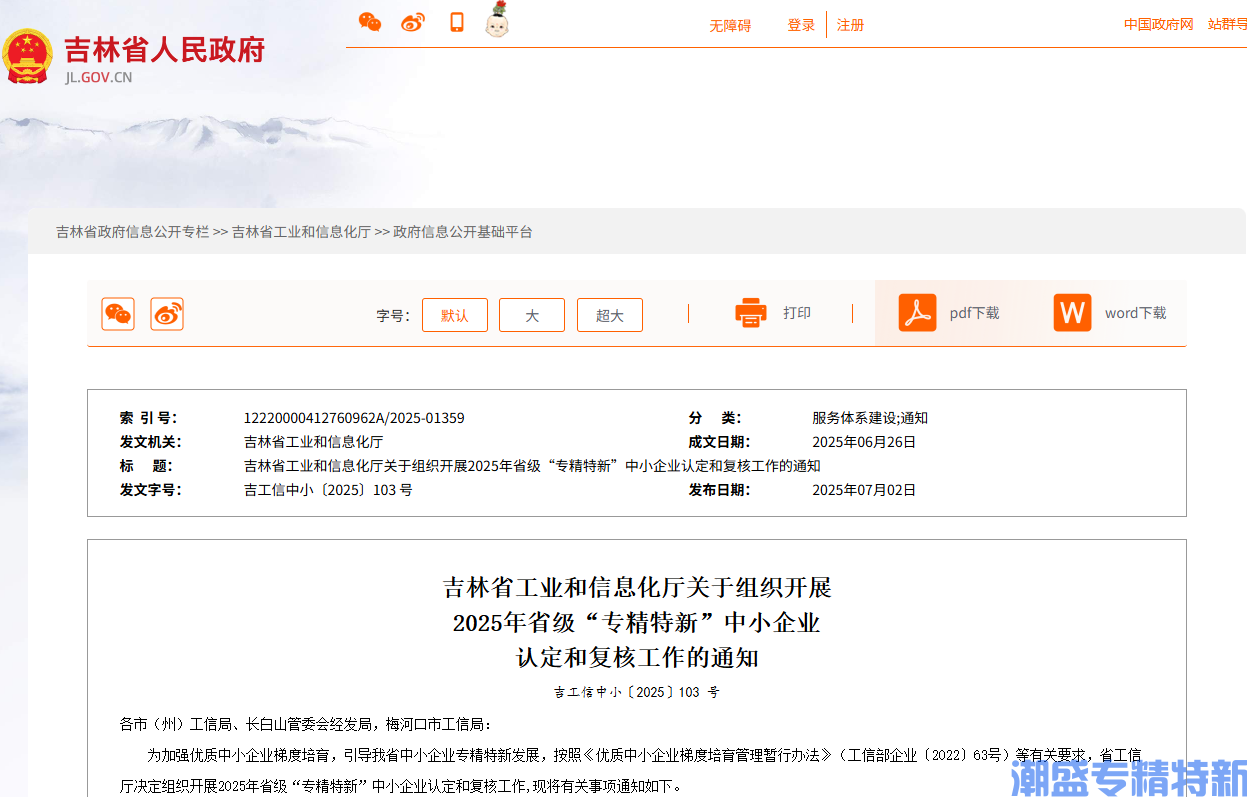Image resolution: width=1247 pixels, height=797 pixels.
Task: Click the word下载 link
Action: click(1135, 313)
